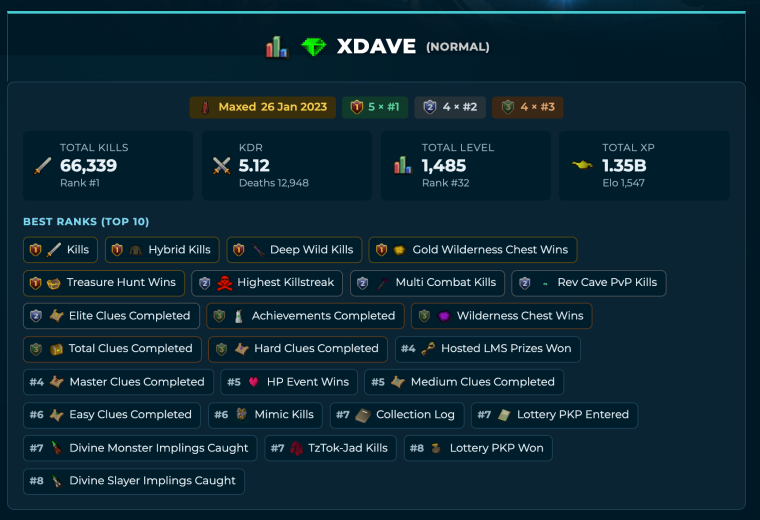
Task: Click the 1,485 total level value
Action: click(443, 166)
